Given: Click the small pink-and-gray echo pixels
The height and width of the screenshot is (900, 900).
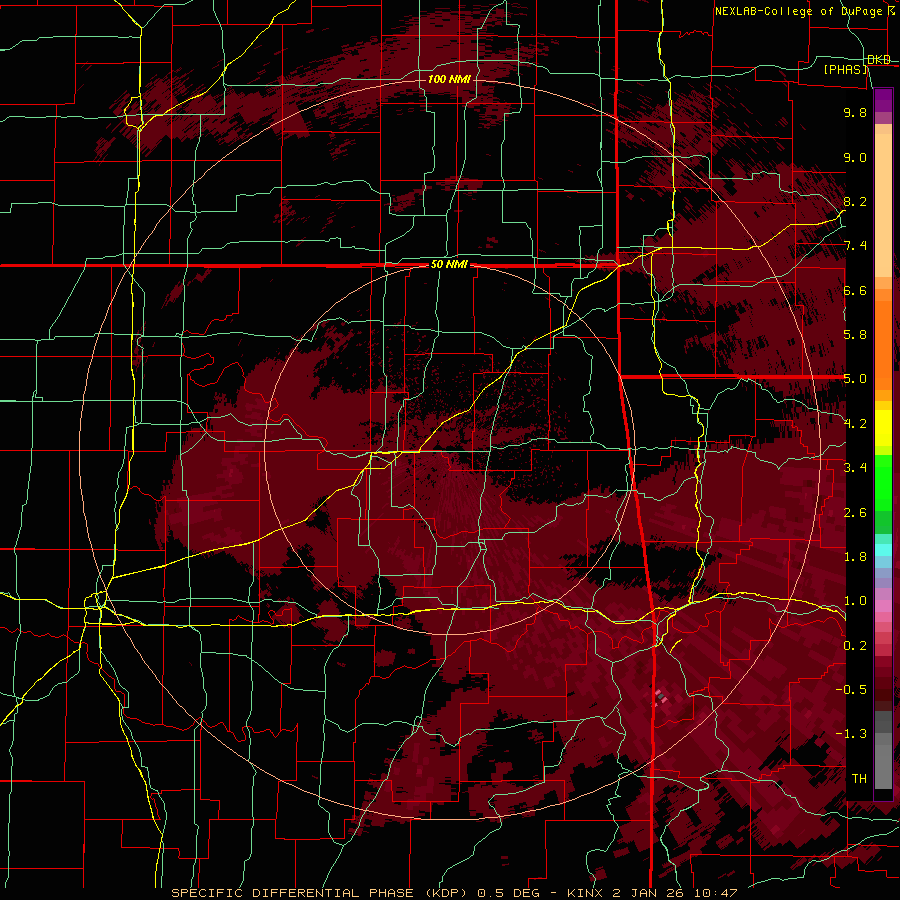Looking at the screenshot, I should click(x=660, y=698).
